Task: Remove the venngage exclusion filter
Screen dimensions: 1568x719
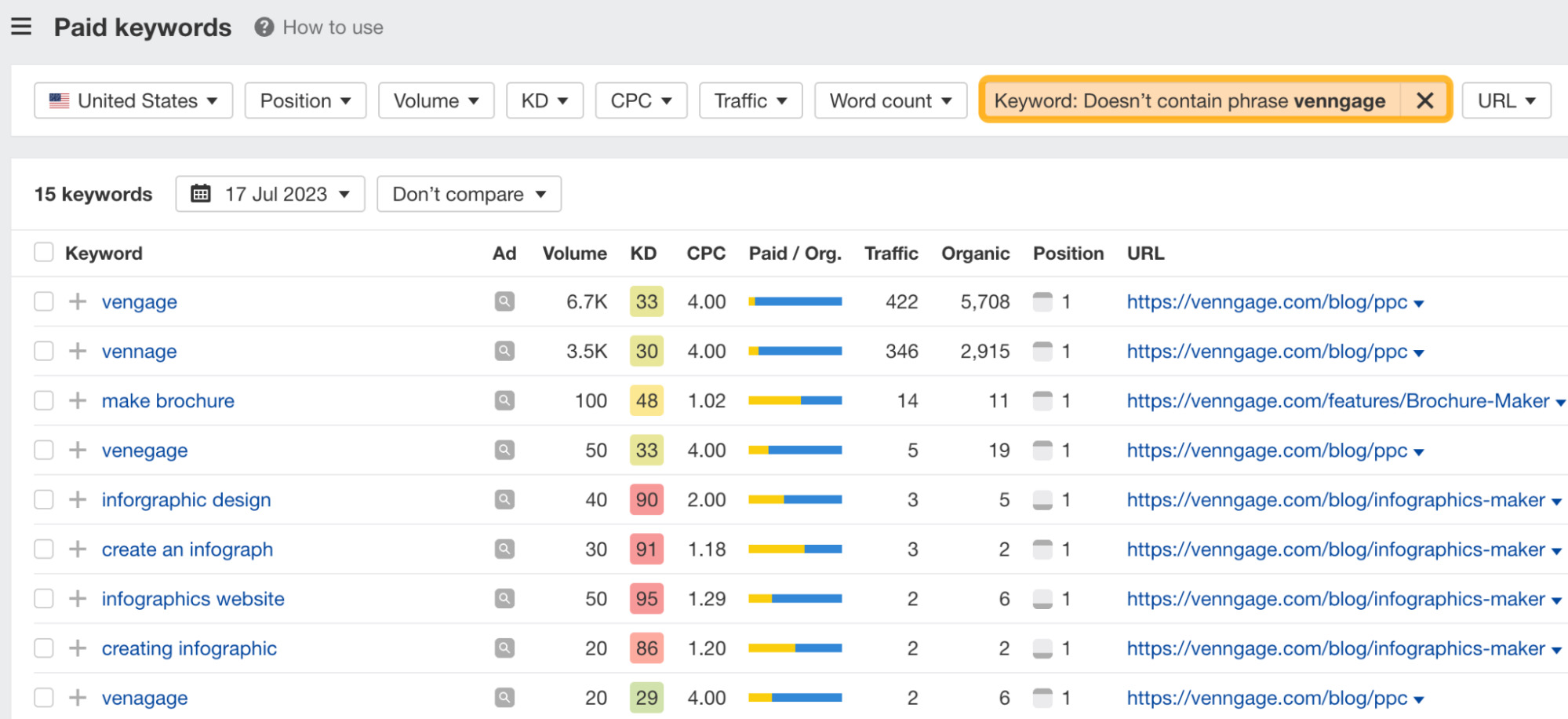Action: click(x=1424, y=100)
